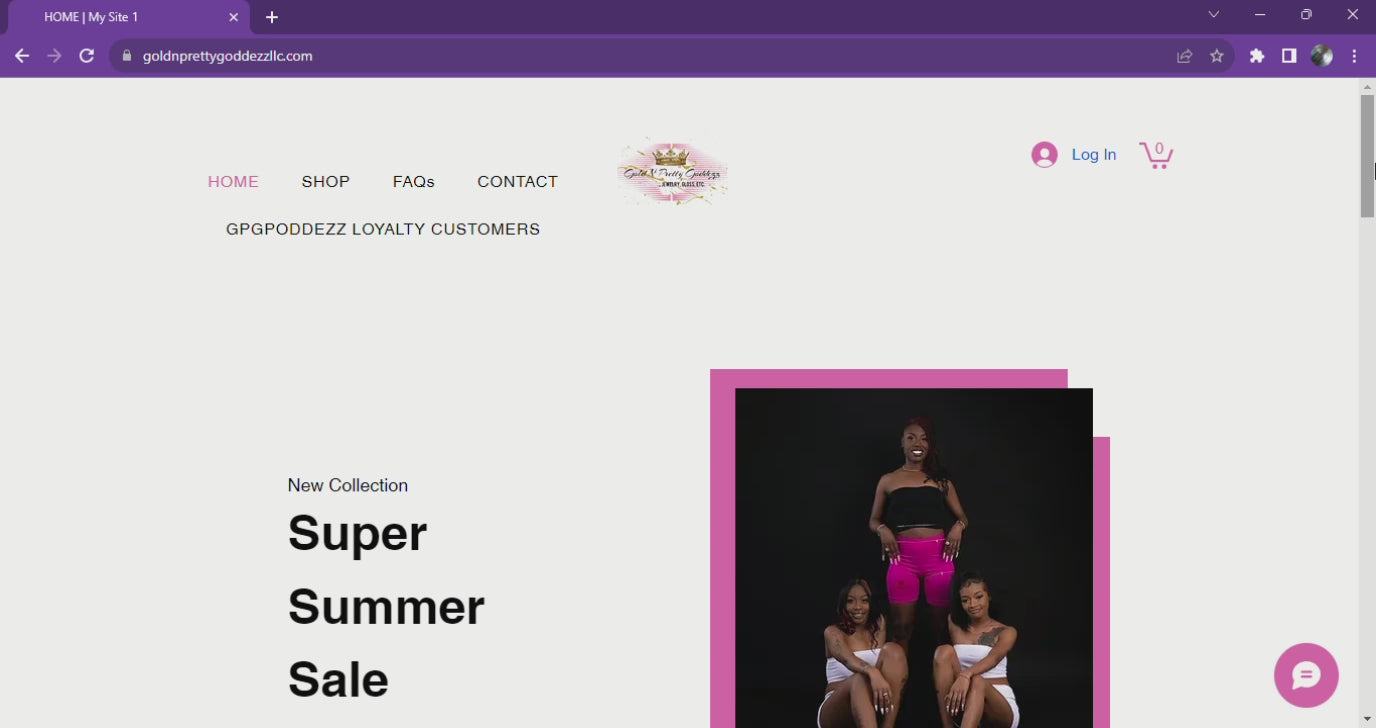Click the share page icon in address bar
This screenshot has width=1376, height=728.
click(1185, 56)
